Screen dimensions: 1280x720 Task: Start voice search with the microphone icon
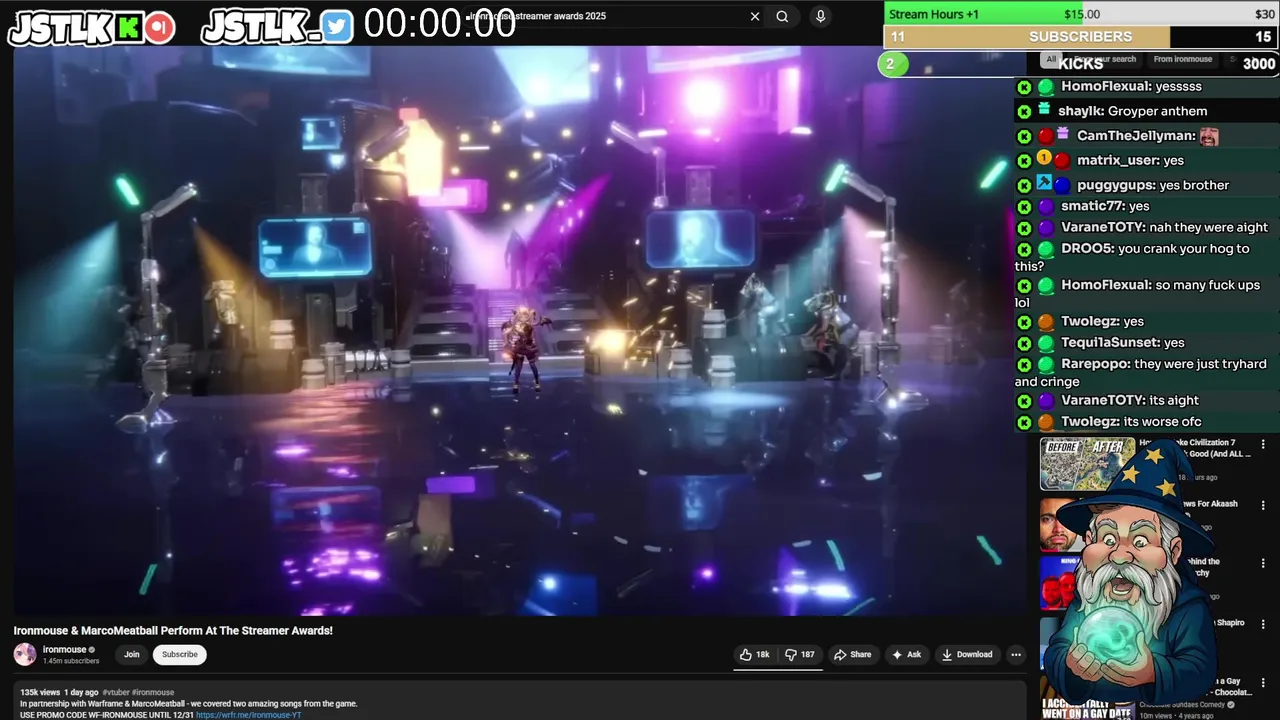point(820,16)
